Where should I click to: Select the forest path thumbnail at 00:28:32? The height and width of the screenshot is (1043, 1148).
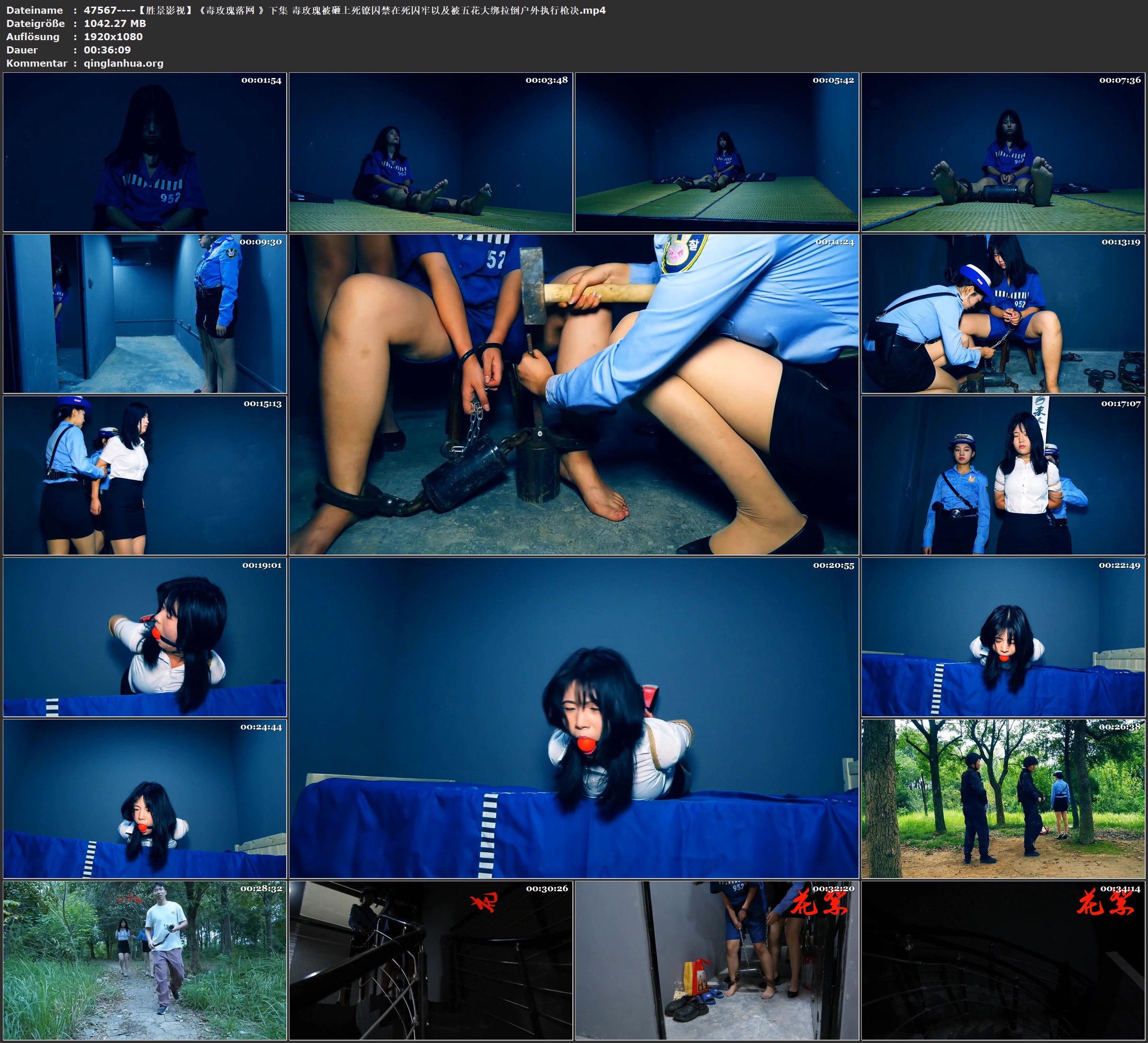coord(145,960)
